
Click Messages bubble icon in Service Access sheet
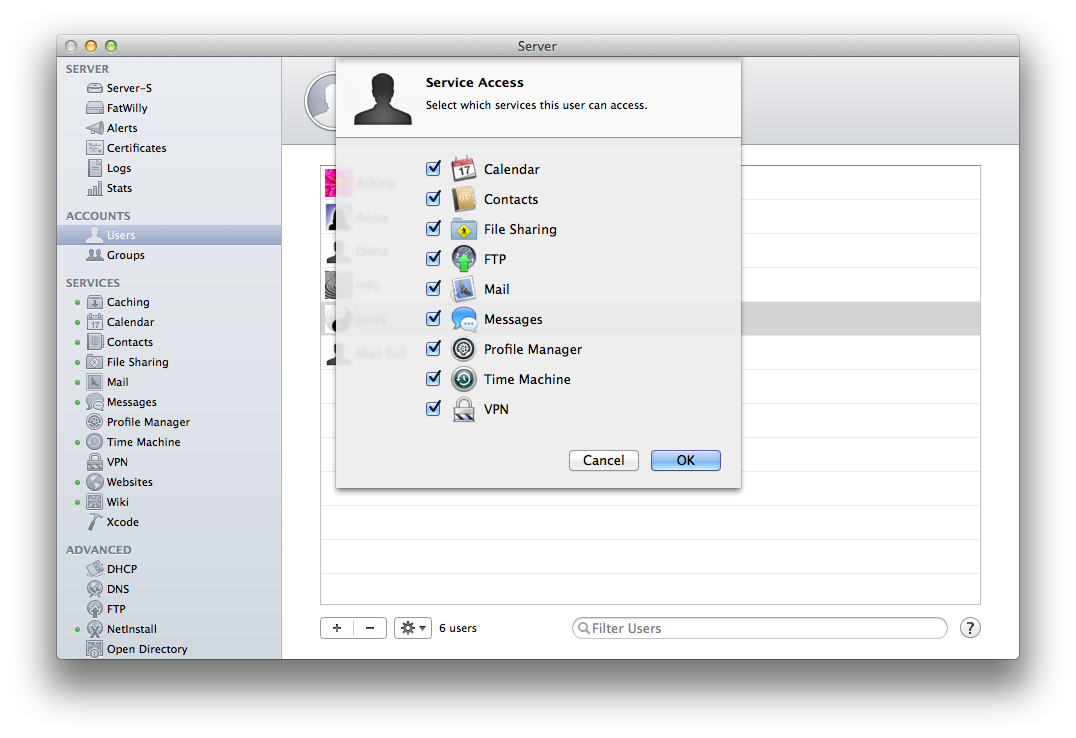click(x=464, y=319)
